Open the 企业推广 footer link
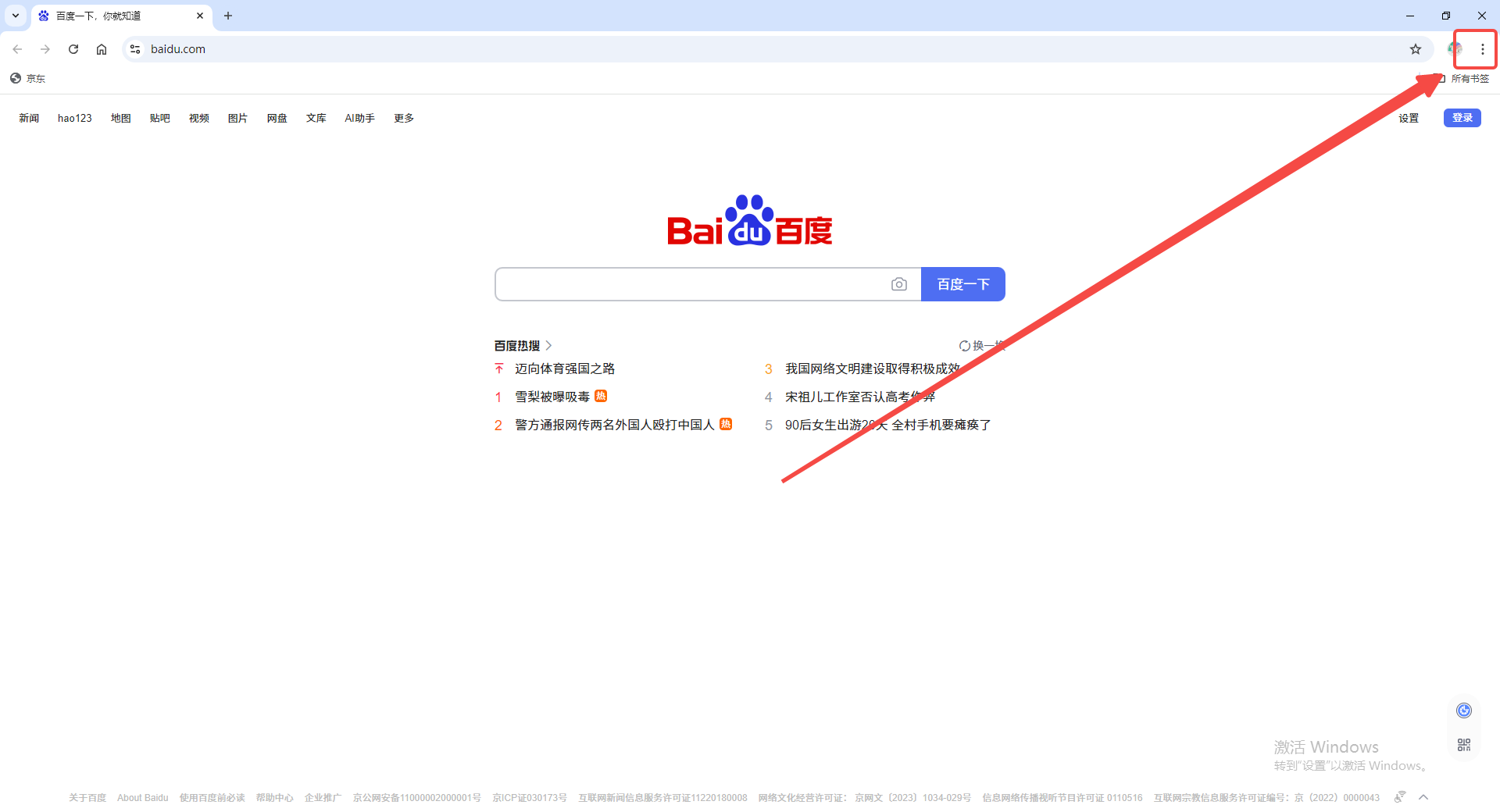 [x=323, y=798]
